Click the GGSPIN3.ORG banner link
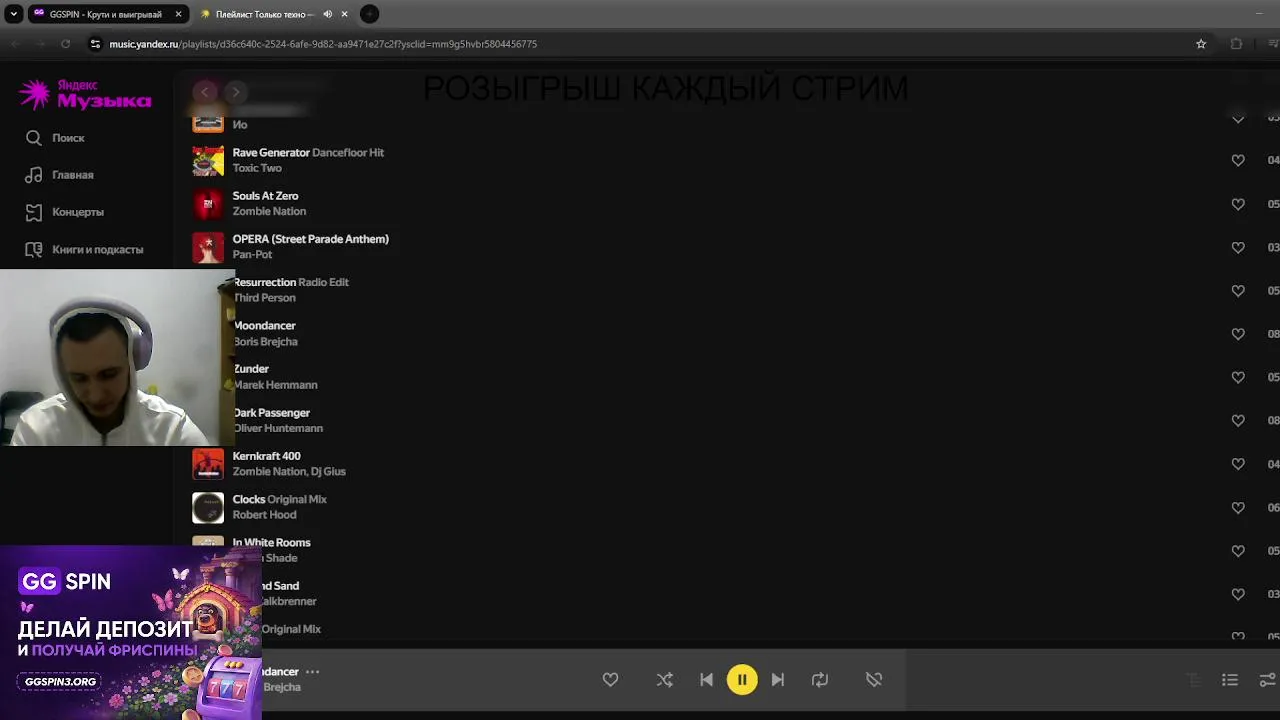This screenshot has height=720, width=1280. 61,682
